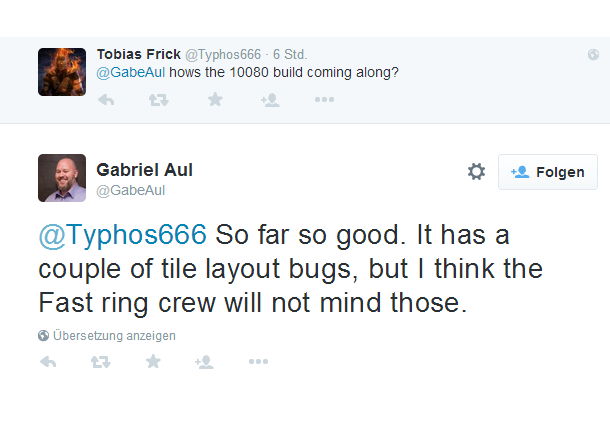Open more options on Tobias Frick's tweet

324,100
